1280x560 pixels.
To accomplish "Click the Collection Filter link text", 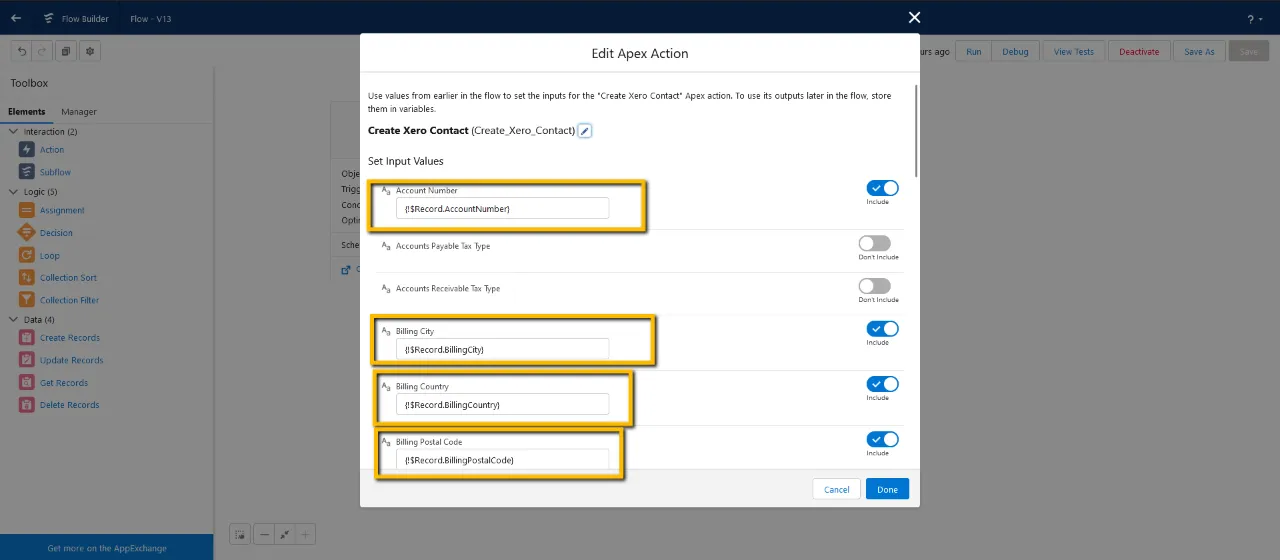I will pyautogui.click(x=69, y=300).
